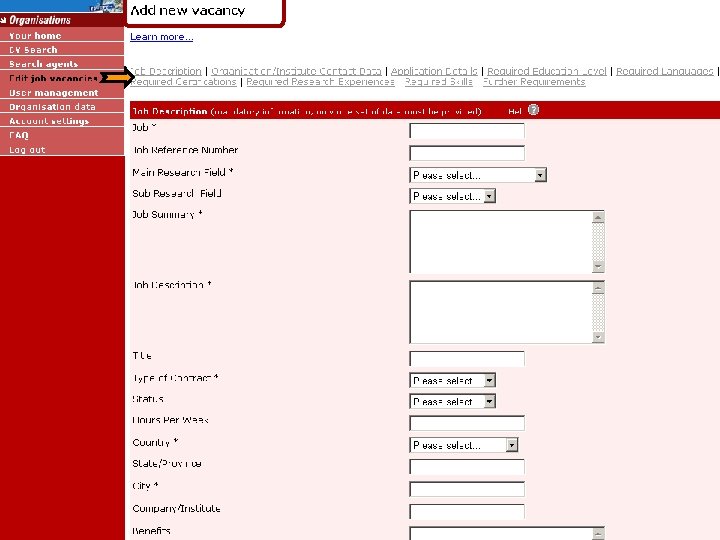Expand the Status dropdown
Image resolution: width=720 pixels, height=540 pixels.
click(452, 401)
